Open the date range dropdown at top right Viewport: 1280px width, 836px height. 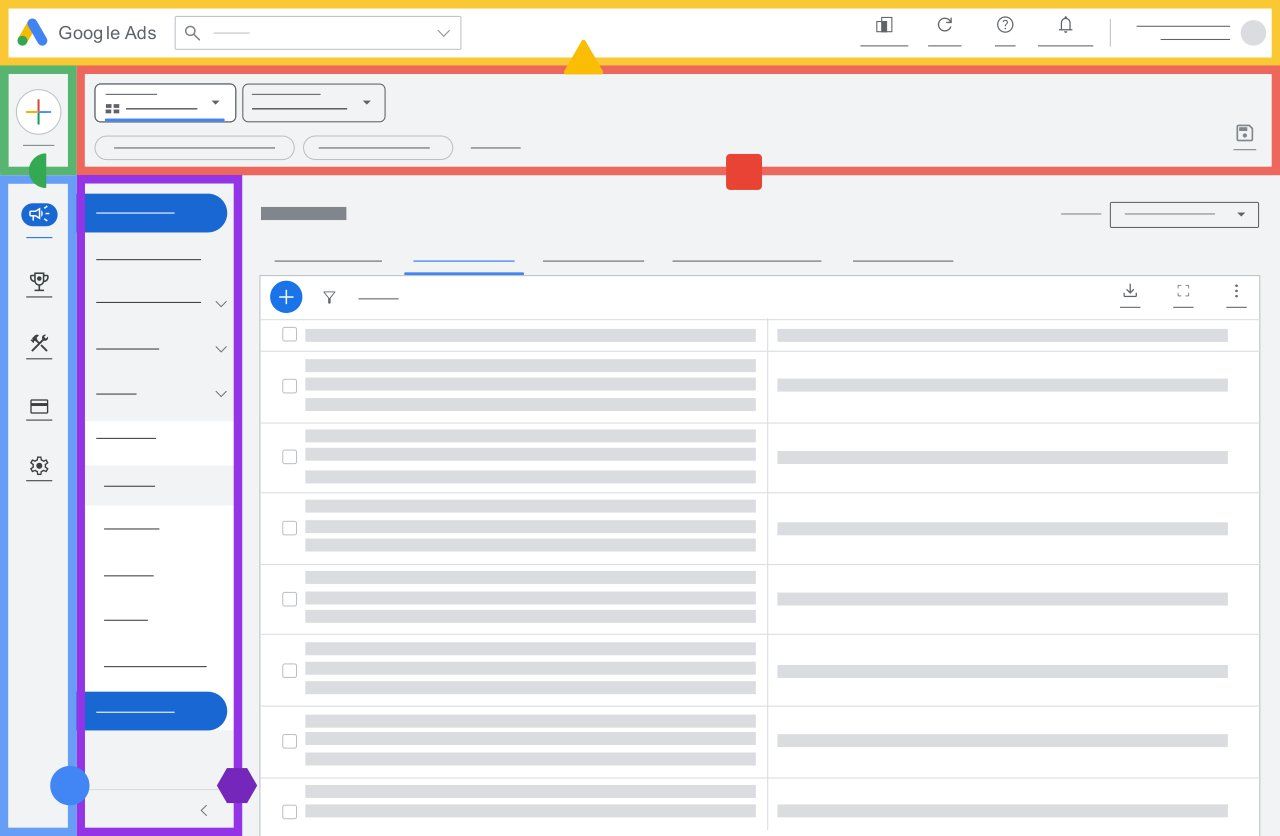pos(1184,214)
